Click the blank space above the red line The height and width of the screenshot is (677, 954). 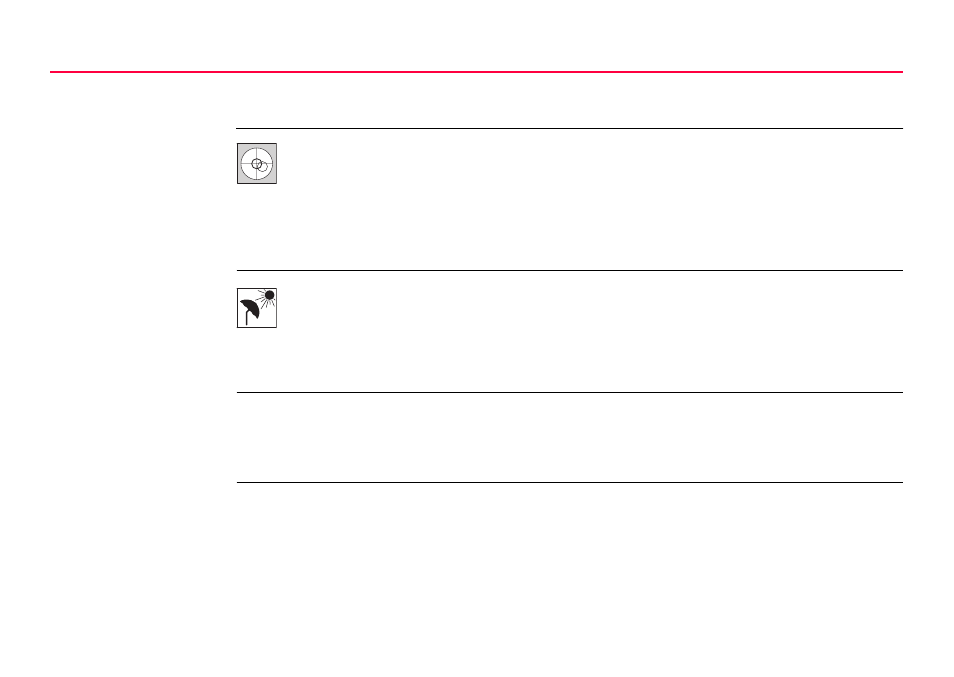[x=476, y=35]
